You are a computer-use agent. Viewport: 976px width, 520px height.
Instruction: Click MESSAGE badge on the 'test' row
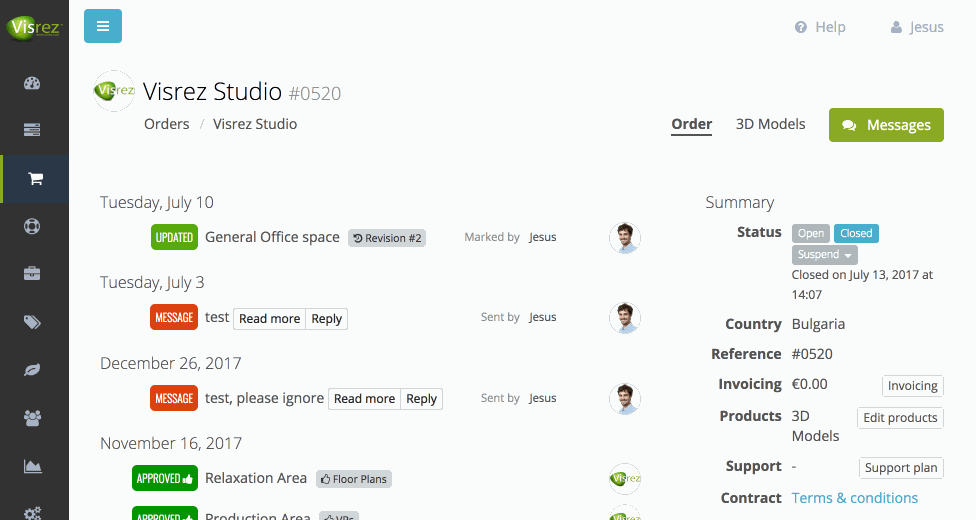[174, 317]
